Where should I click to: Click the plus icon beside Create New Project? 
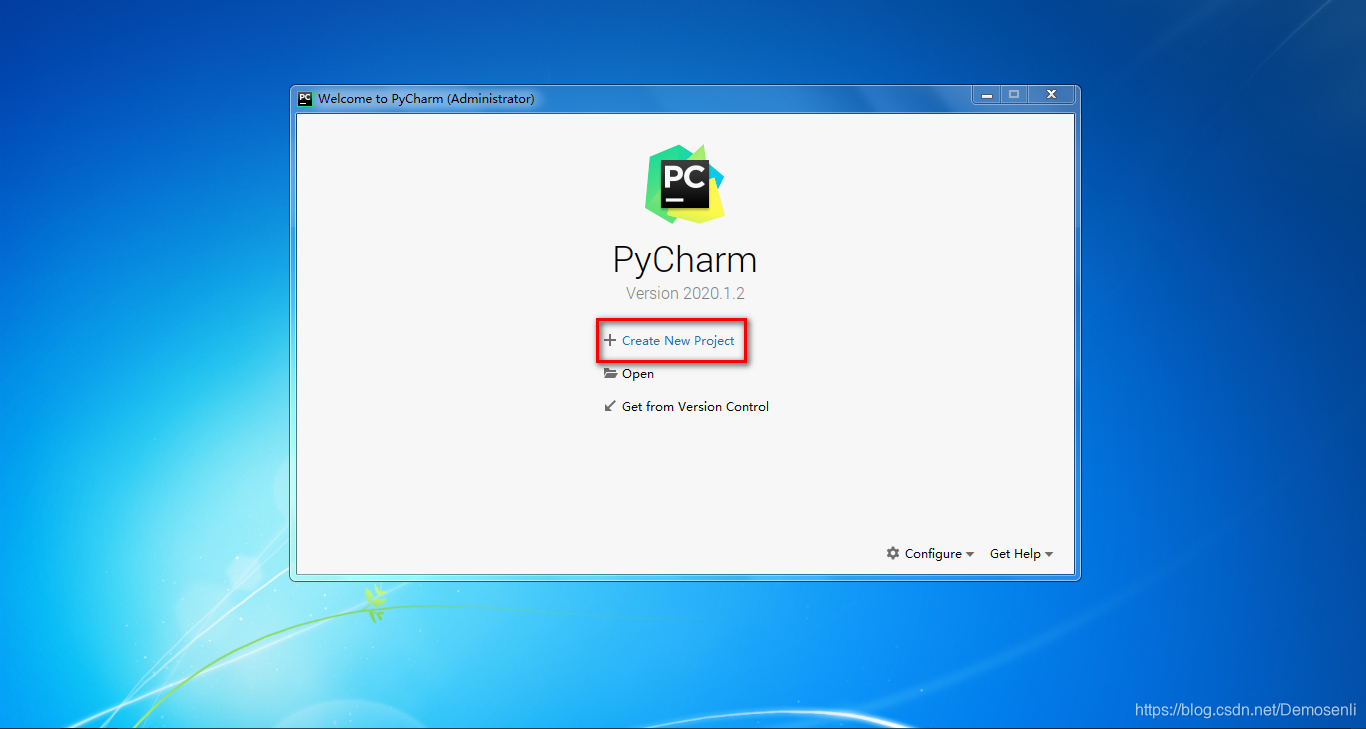click(610, 341)
